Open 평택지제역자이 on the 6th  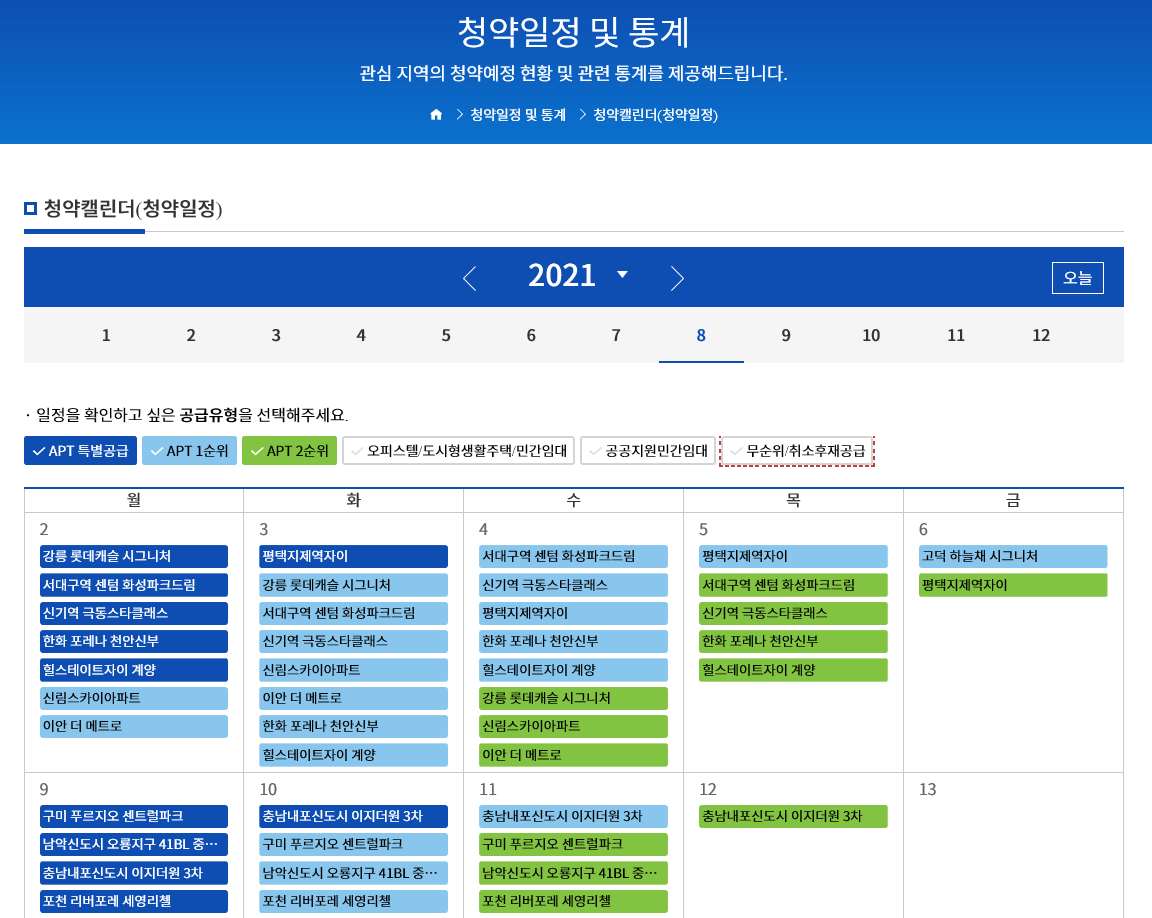(1012, 585)
